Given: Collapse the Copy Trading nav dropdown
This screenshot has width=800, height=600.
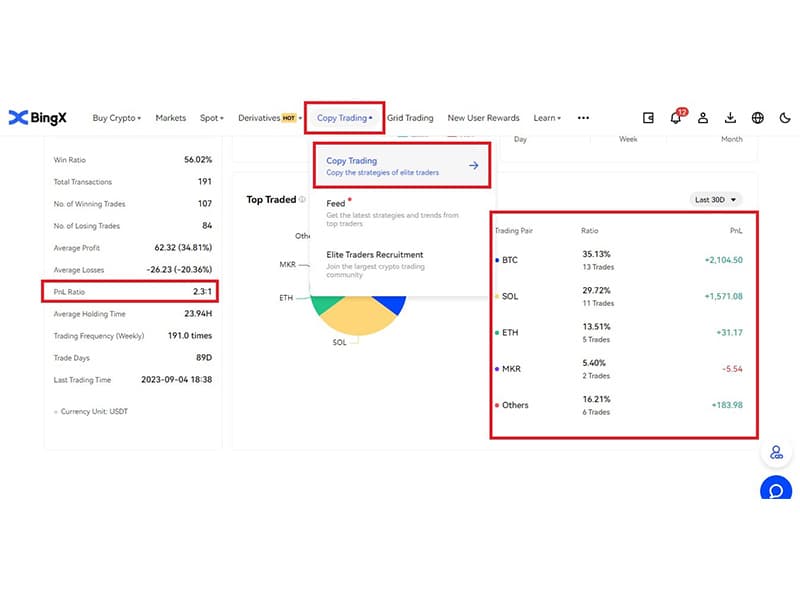Looking at the screenshot, I should 344,118.
